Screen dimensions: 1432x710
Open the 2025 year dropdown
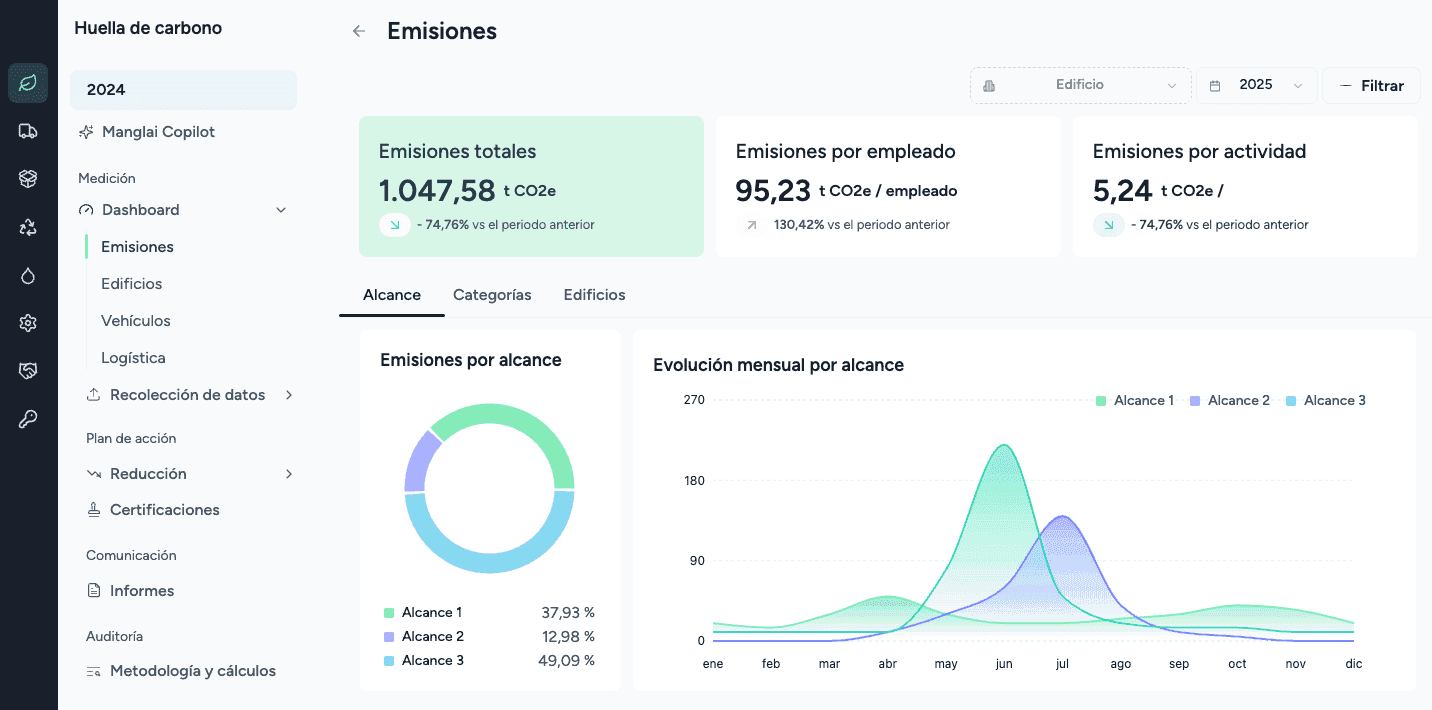pos(1257,85)
